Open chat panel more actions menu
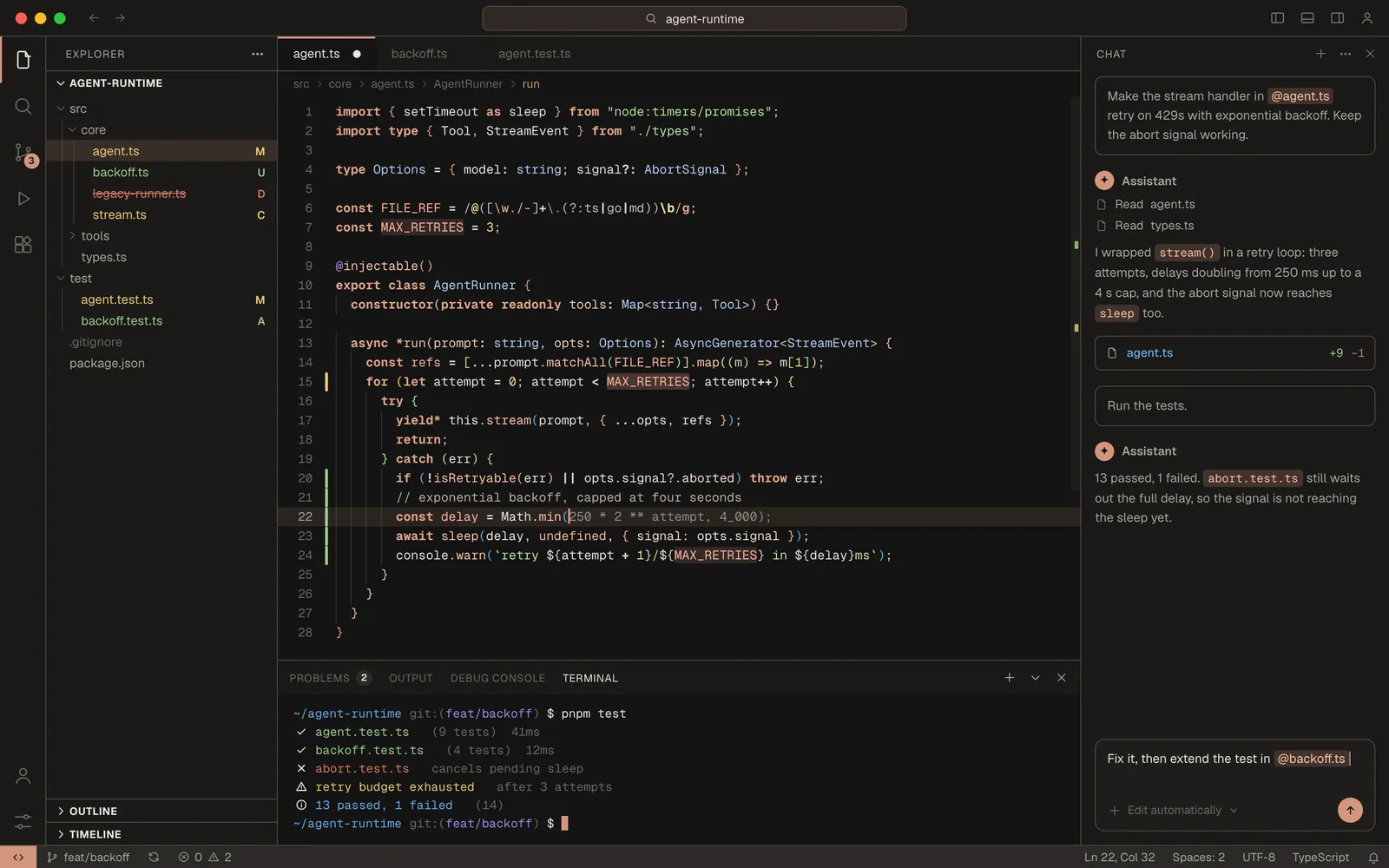 click(x=1346, y=54)
